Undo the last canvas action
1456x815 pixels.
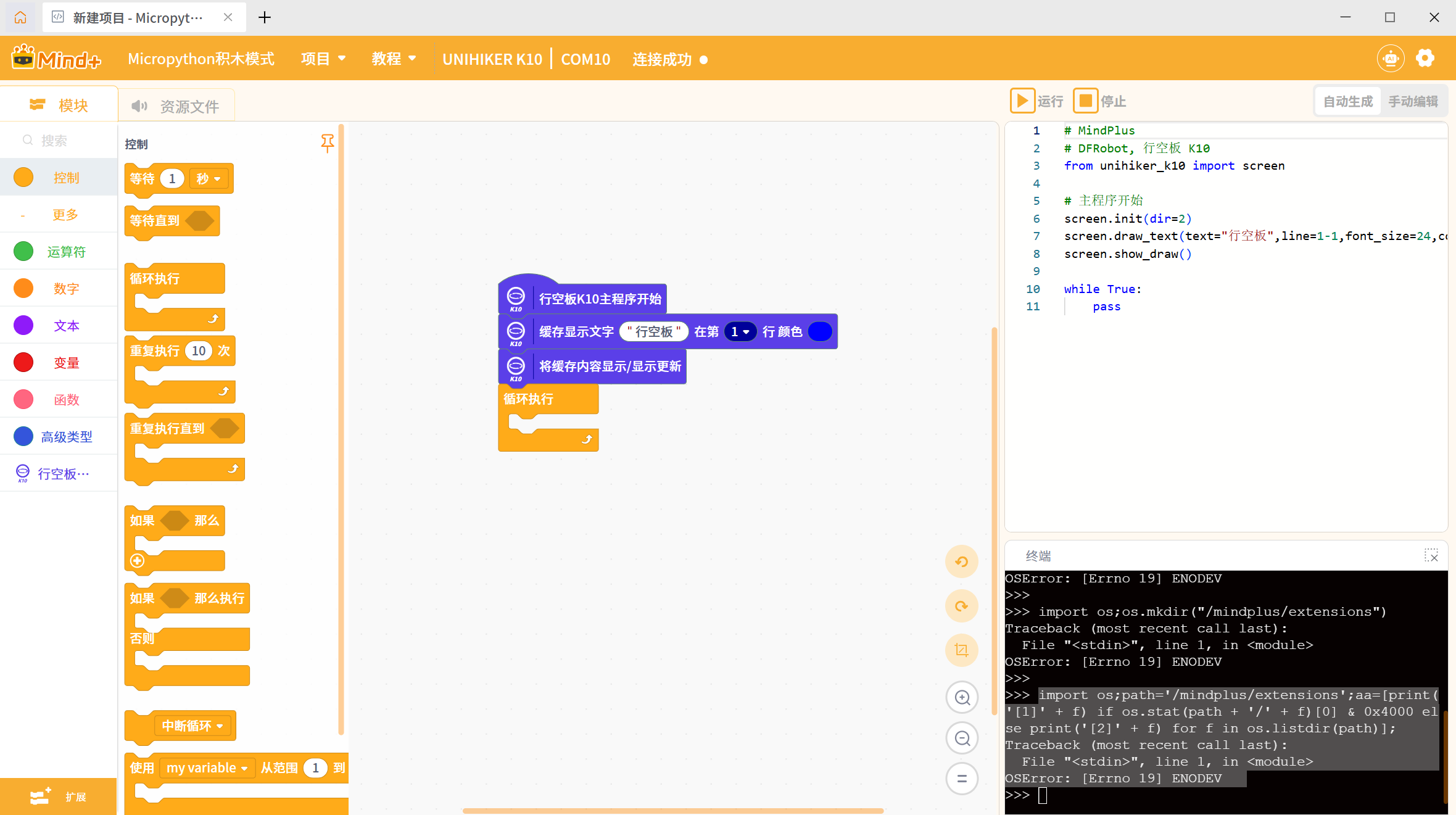(x=962, y=561)
